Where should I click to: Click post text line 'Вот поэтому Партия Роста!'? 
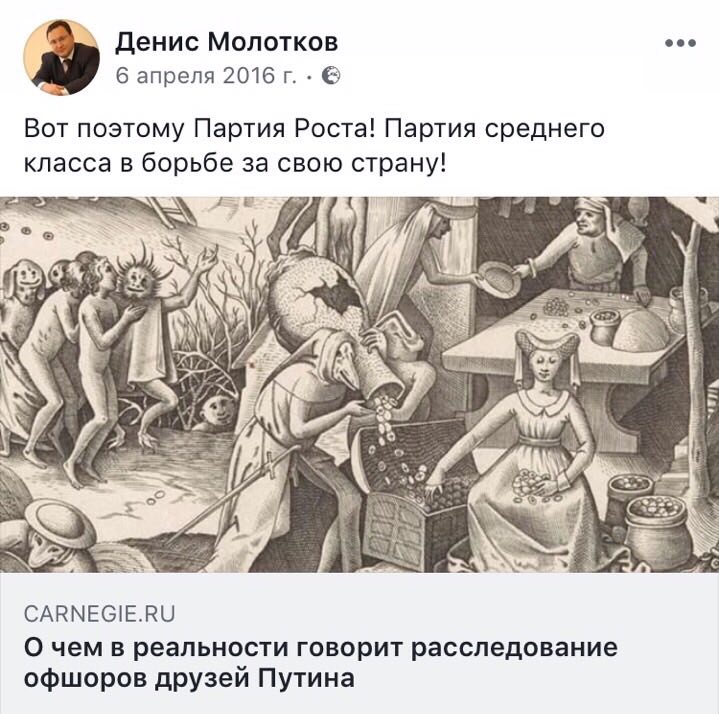click(199, 129)
